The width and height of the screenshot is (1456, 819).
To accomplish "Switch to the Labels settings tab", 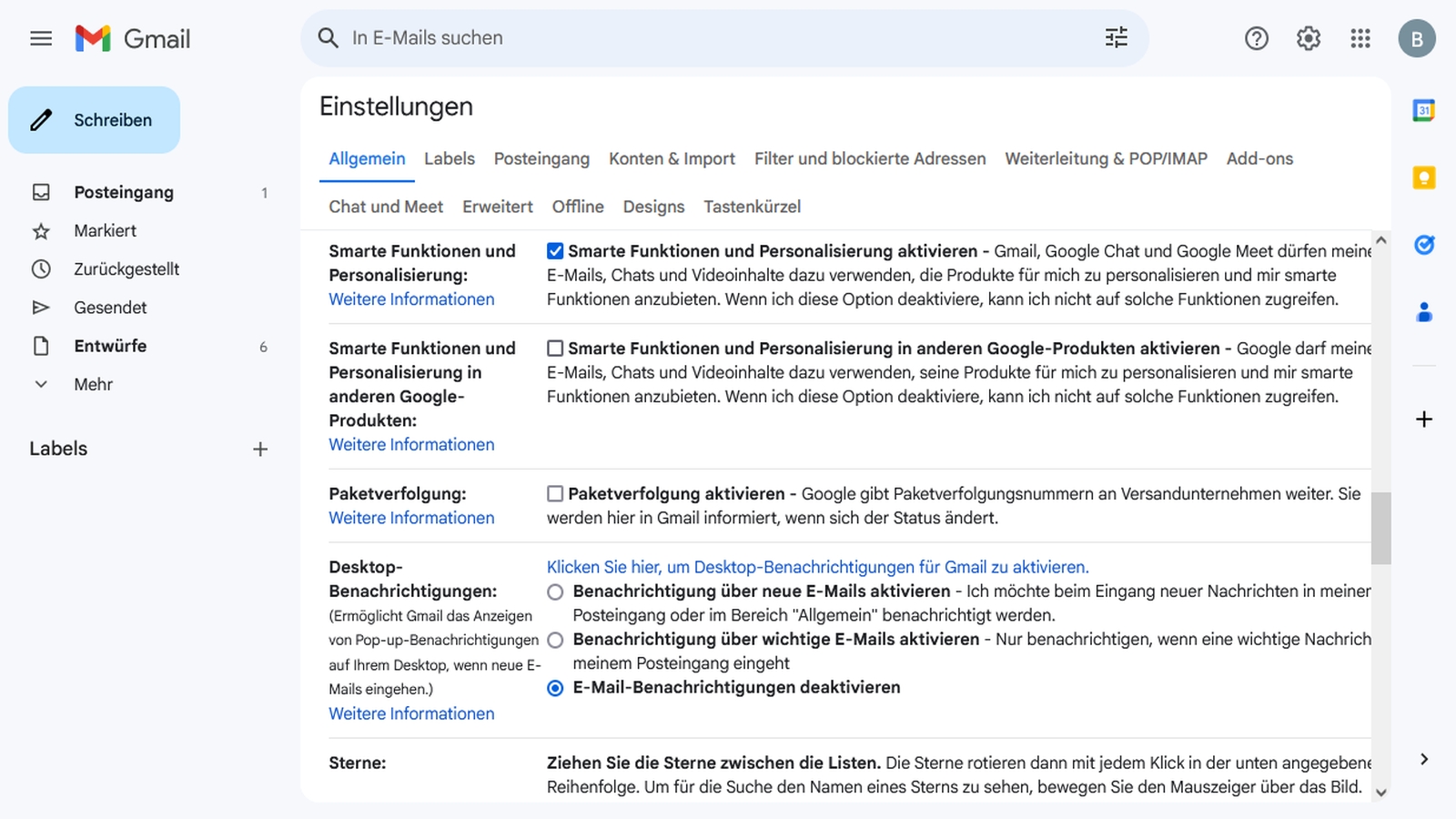I will click(450, 158).
